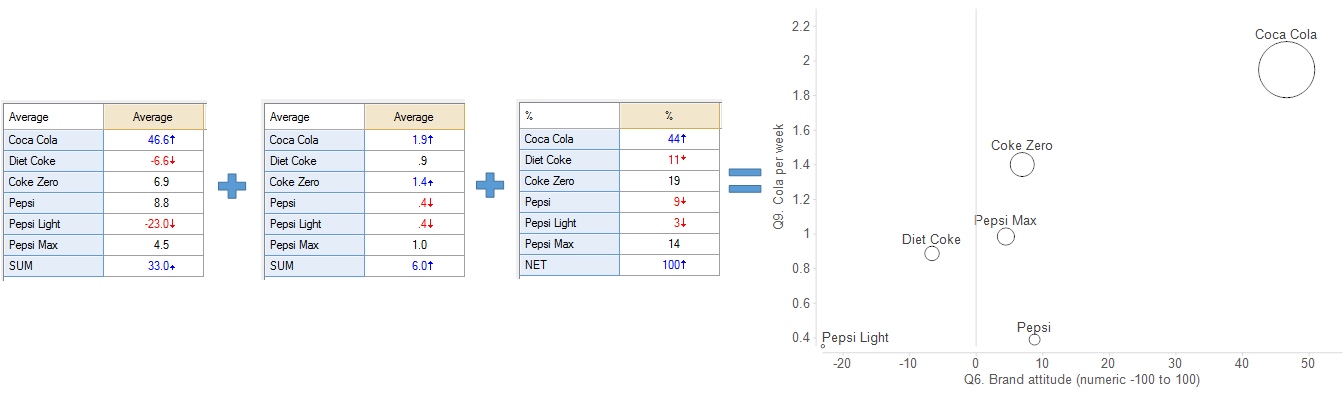Select the Coke Zero bubble in chart
The height and width of the screenshot is (397, 1344).
point(1021,165)
